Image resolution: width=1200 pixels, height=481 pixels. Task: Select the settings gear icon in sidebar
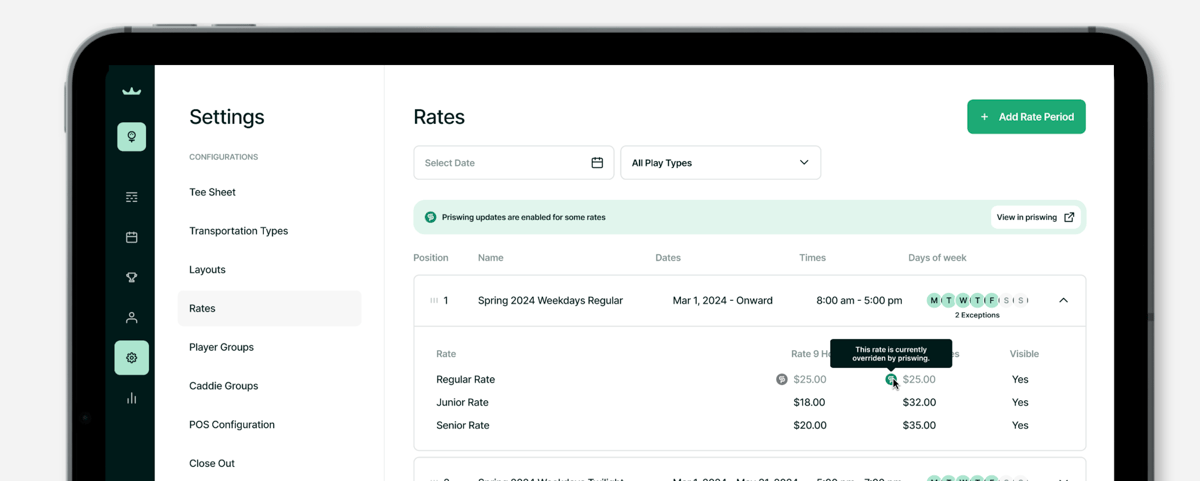(x=131, y=358)
